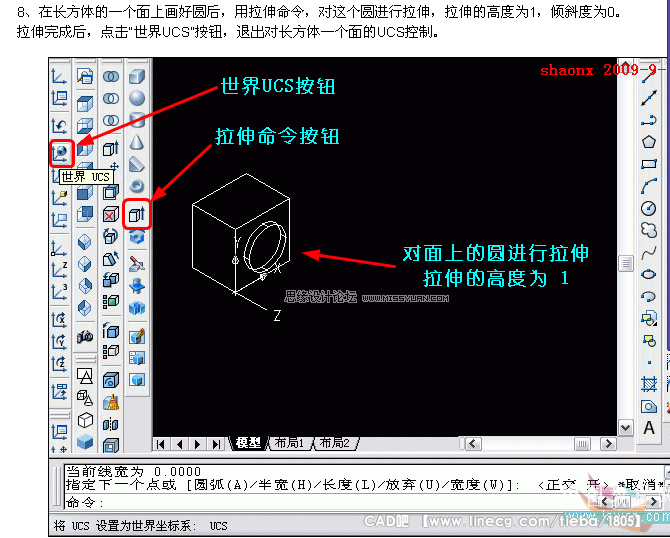Viewport: 670px width, 538px height.
Task: Click the Rotate Faces icon
Action: [111, 236]
